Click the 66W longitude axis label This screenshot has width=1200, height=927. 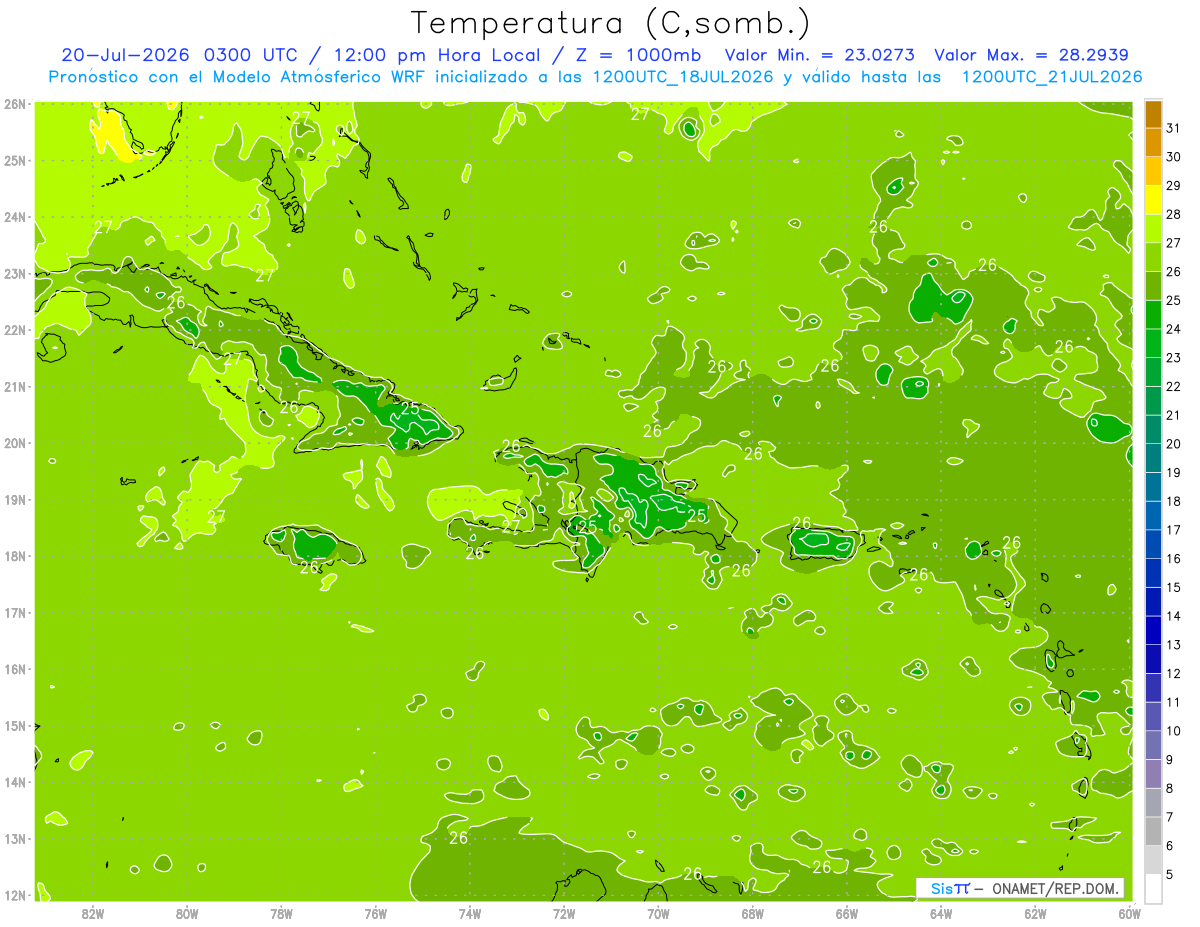coord(847,913)
